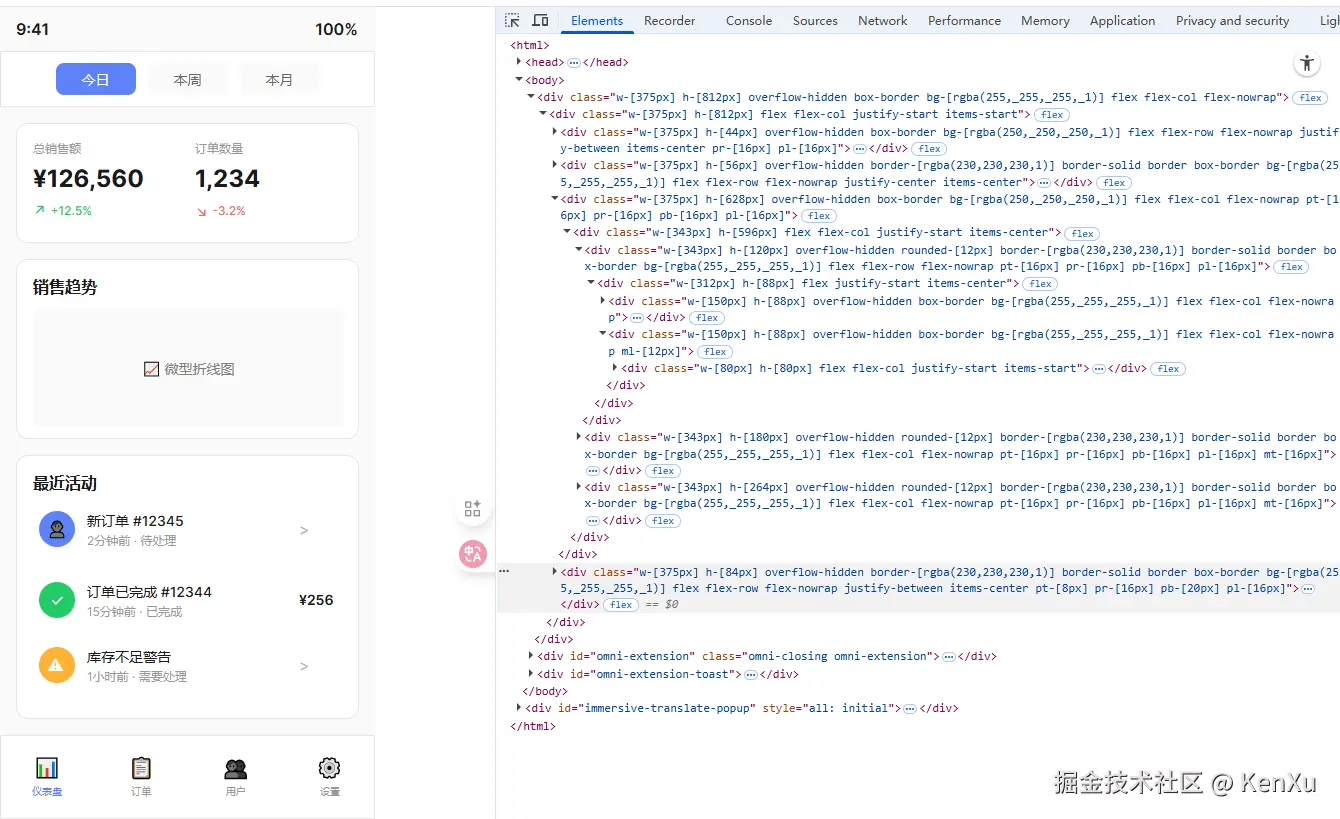Tap the 用户 users icon

tap(236, 768)
